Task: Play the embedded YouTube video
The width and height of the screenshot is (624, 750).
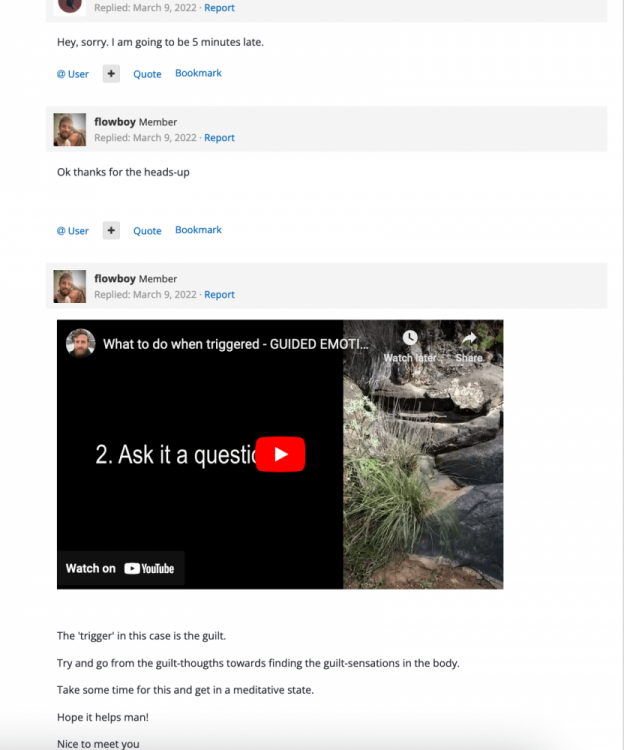Action: [x=280, y=454]
